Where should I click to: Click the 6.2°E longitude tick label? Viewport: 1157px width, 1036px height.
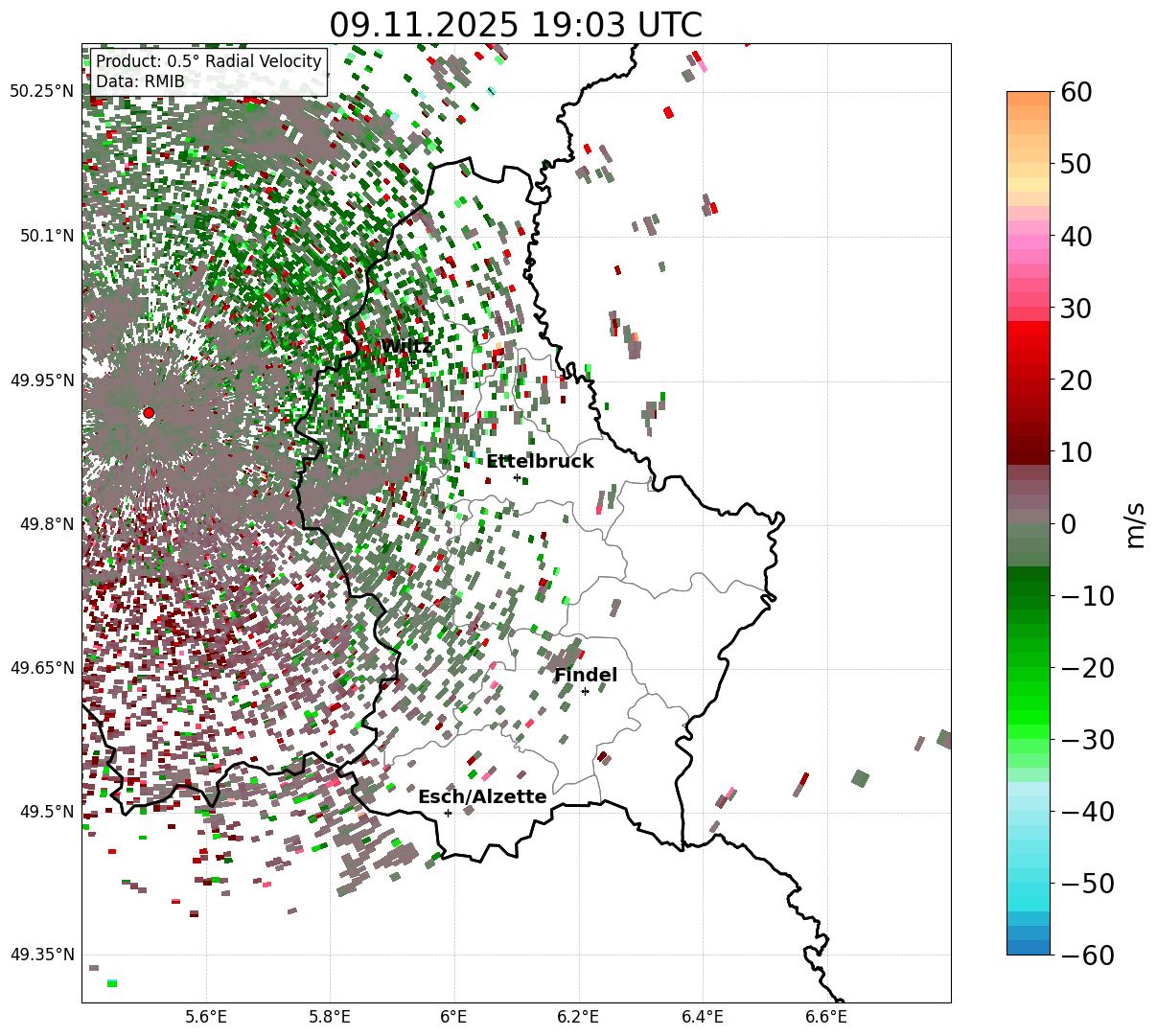pos(578,1018)
